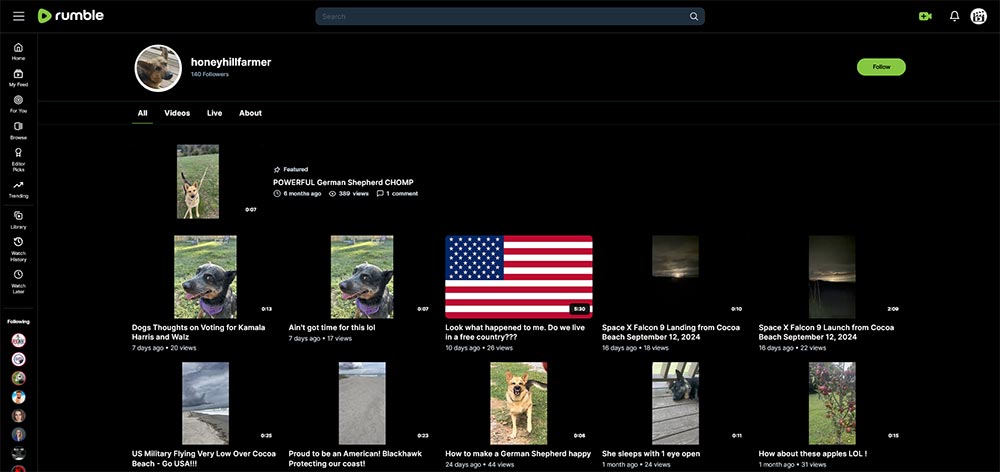Open Trending in sidebar
The height and width of the screenshot is (472, 1000).
click(18, 189)
